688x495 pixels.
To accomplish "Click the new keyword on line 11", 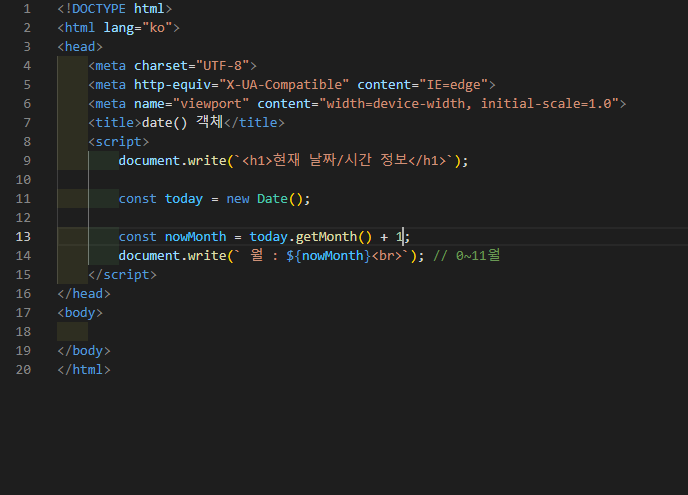I will 238,199.
